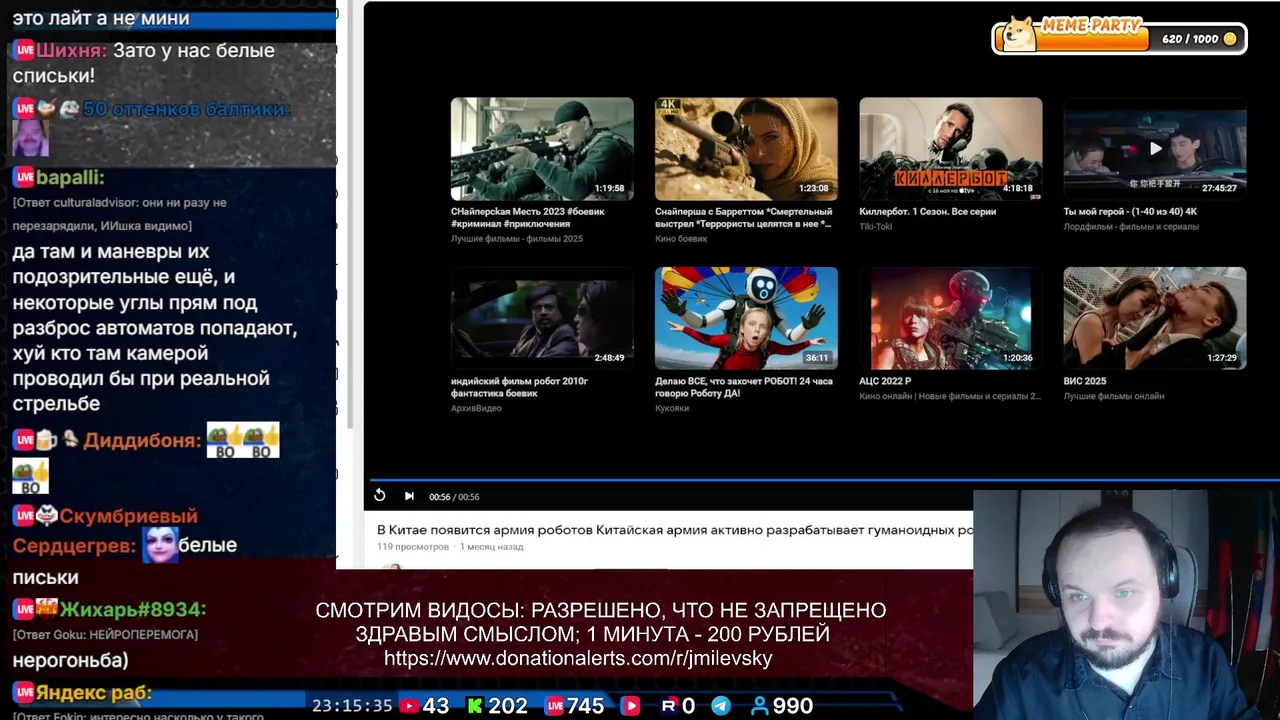
Task: Open the АЦС 2022 Р video thumbnail
Action: [x=950, y=318]
